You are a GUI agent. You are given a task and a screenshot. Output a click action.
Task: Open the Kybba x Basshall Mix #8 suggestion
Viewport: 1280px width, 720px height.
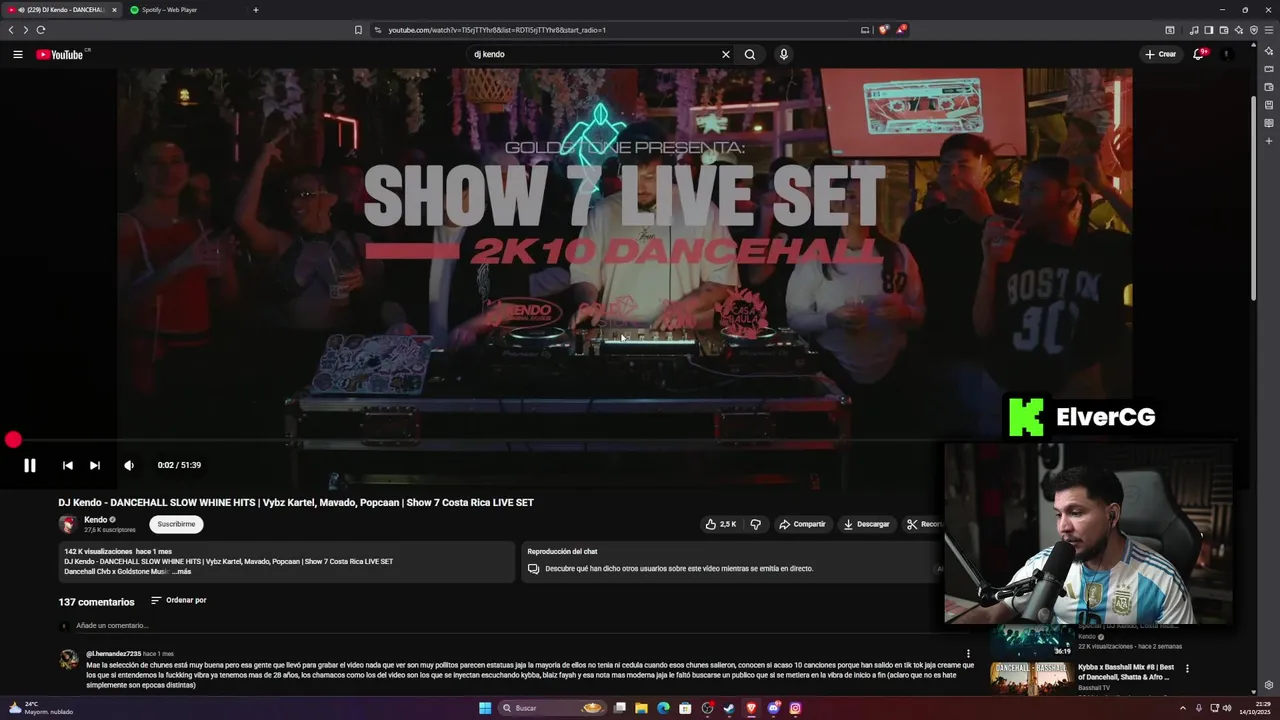pyautogui.click(x=1126, y=672)
